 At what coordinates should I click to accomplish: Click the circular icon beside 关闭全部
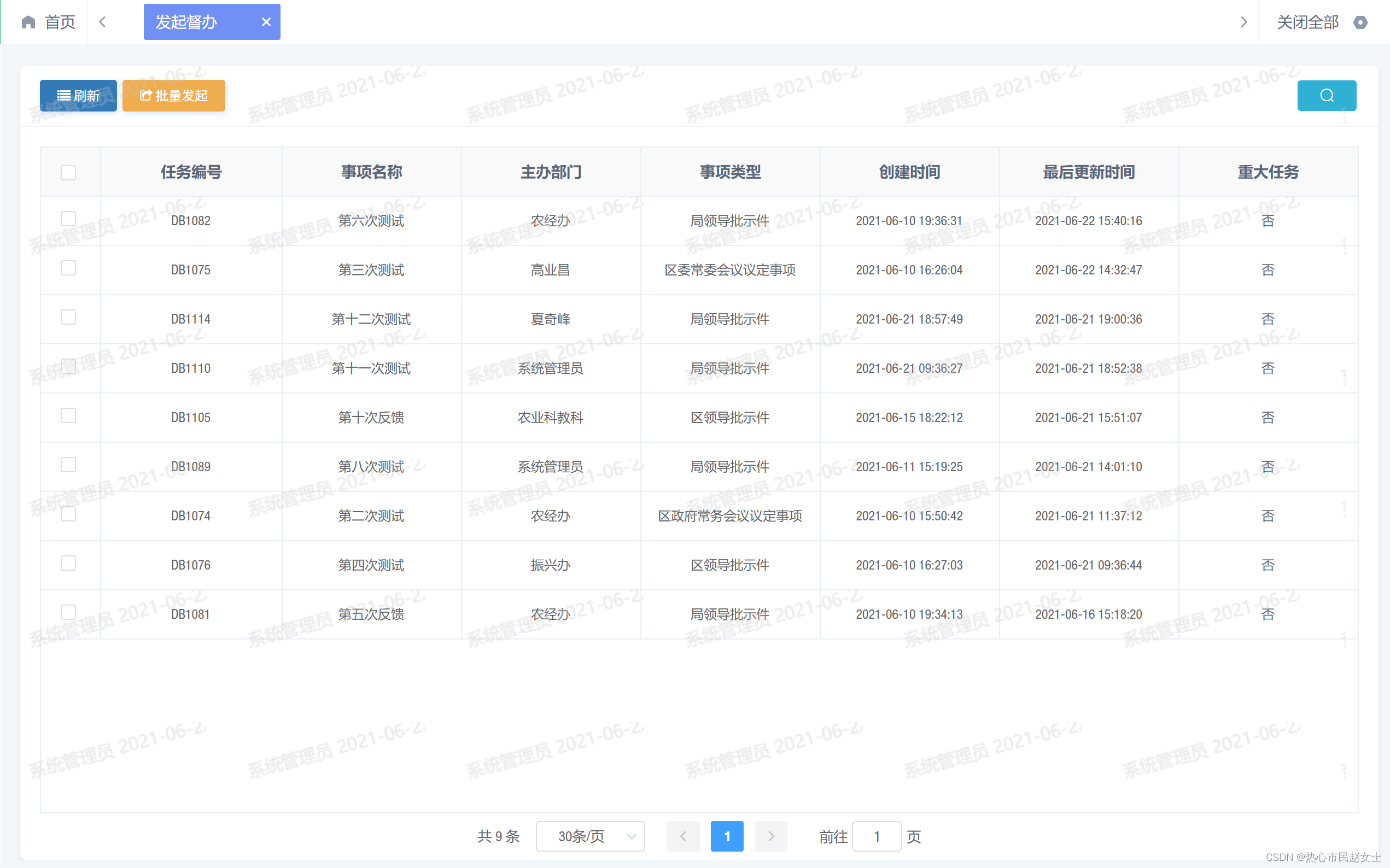(x=1359, y=22)
